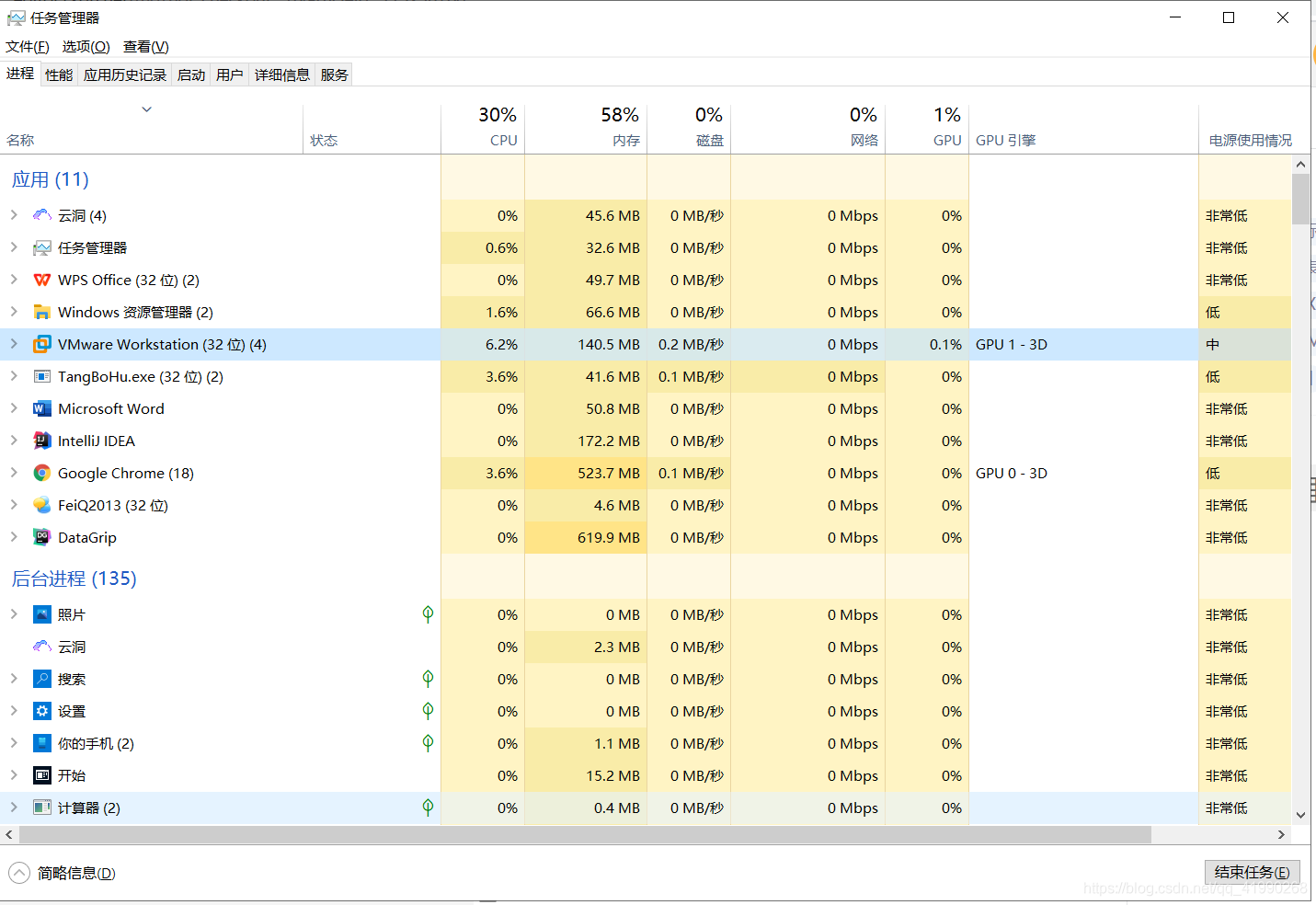
Task: Click the background 云洞 process icon
Action: coord(41,647)
